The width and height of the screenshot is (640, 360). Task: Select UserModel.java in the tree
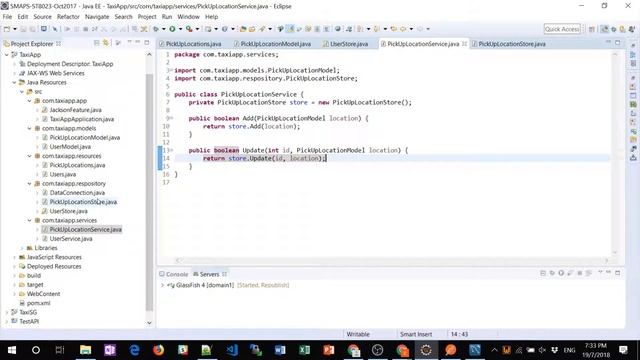[70, 147]
